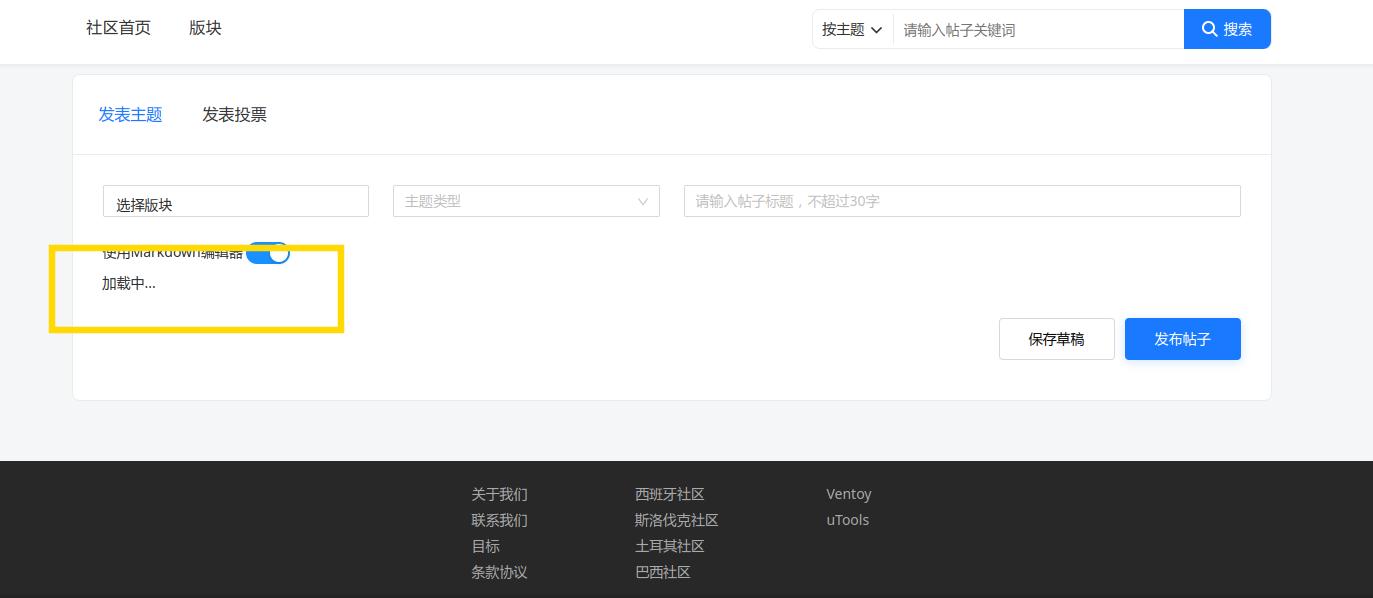Screen dimensions: 1373x598
Task: Visit the uTools footer link
Action: 847,519
